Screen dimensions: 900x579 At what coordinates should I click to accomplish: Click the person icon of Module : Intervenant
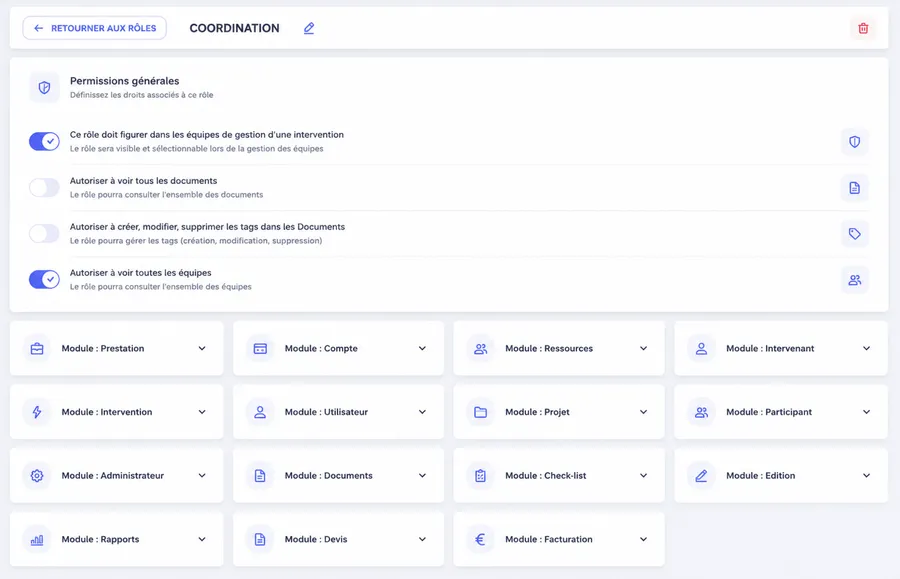[x=701, y=348]
